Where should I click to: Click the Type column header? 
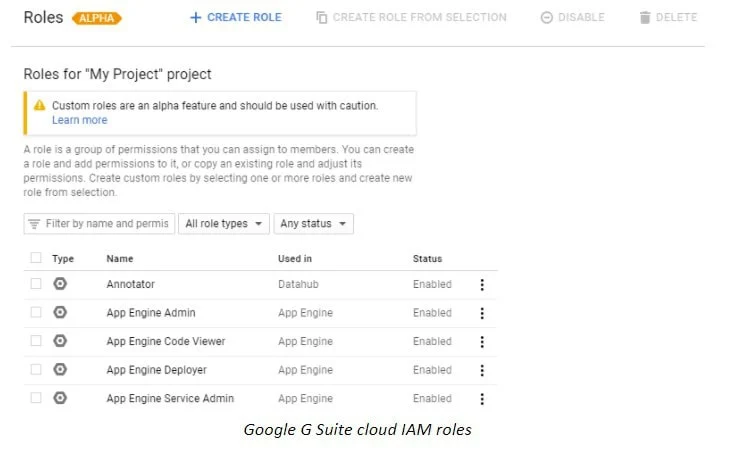[x=63, y=259]
